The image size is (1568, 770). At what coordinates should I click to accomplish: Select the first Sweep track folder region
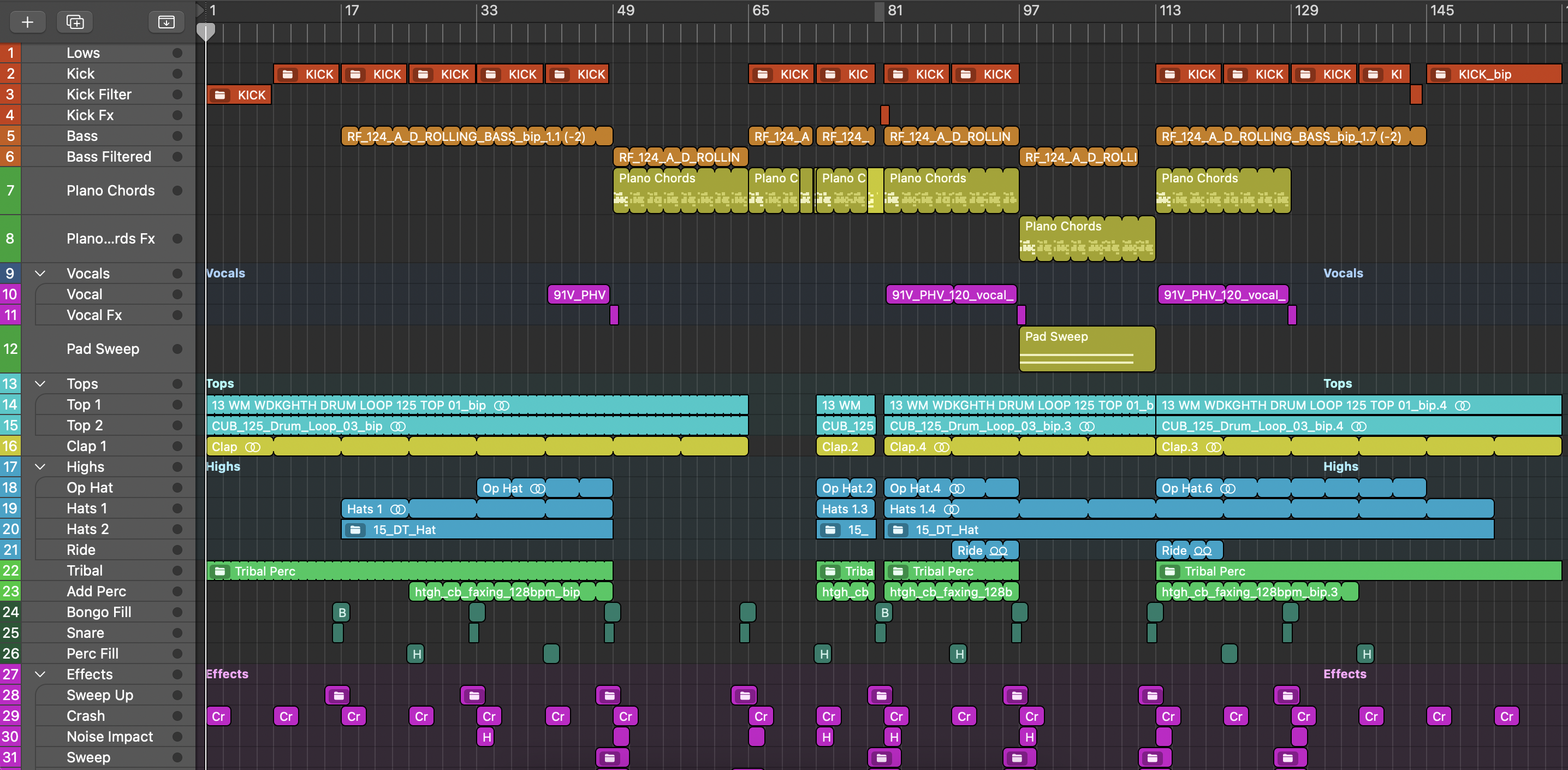(x=613, y=758)
